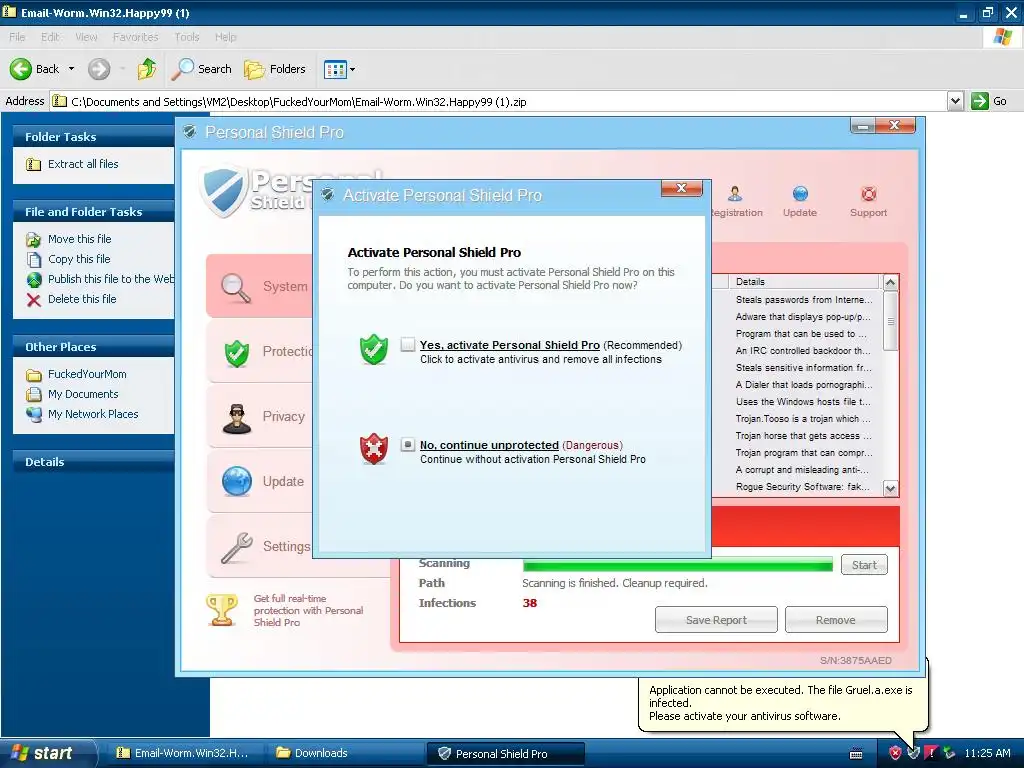Viewport: 1024px width, 768px height.
Task: Open the View menu
Action: (x=86, y=37)
